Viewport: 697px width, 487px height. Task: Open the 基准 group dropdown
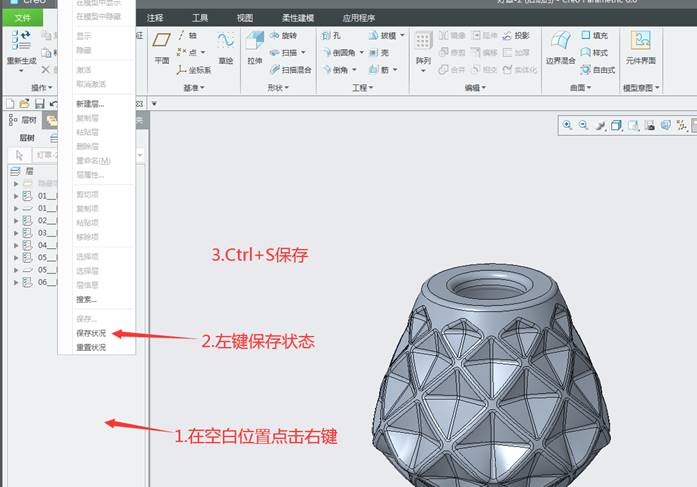pos(194,88)
